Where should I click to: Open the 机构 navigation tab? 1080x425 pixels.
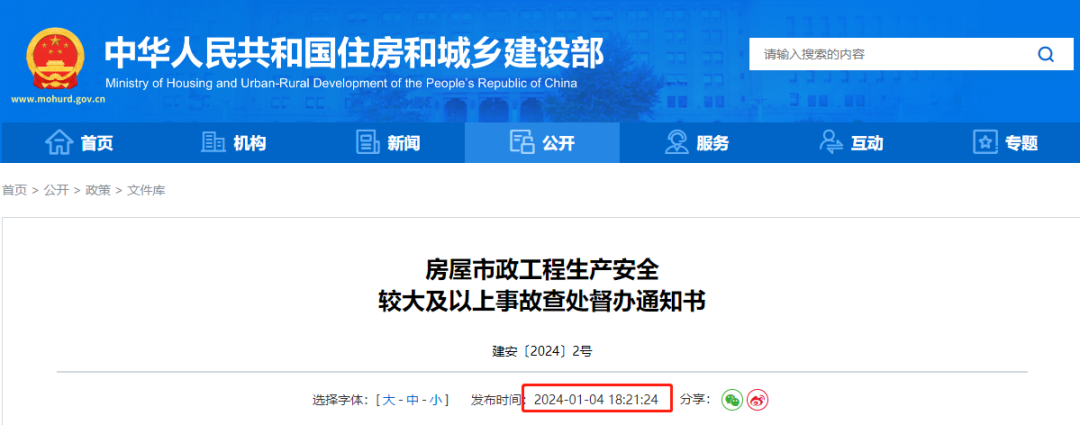pos(233,143)
